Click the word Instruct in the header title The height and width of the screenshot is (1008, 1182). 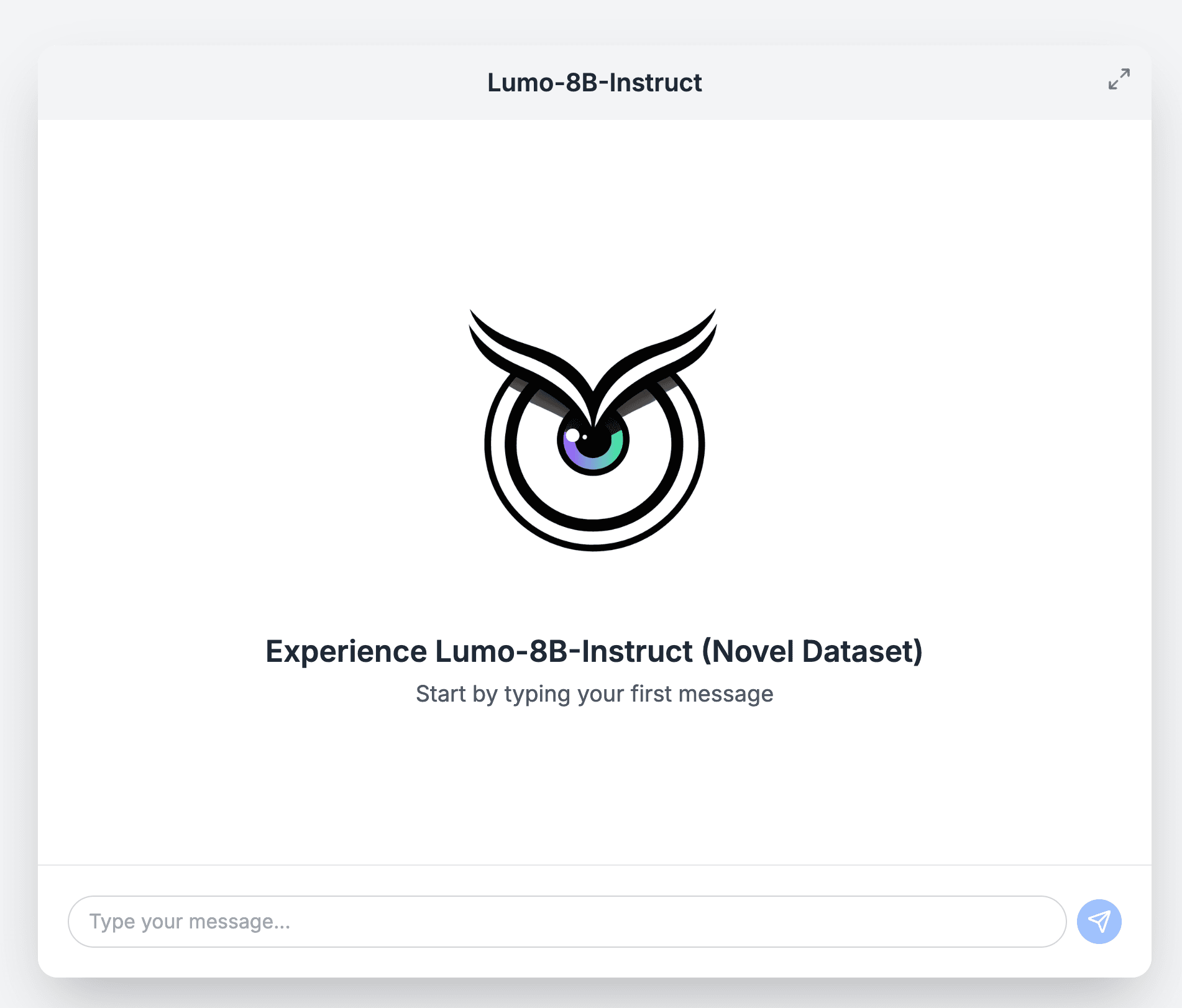click(x=655, y=83)
